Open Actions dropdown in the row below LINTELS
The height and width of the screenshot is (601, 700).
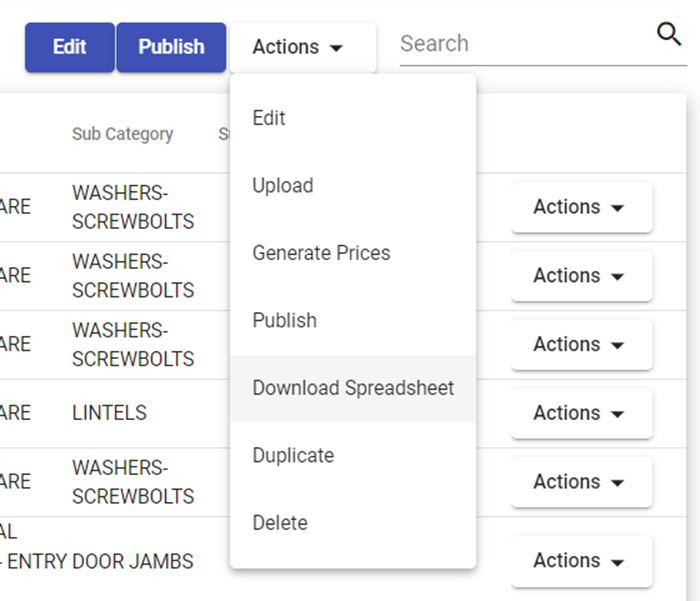click(x=581, y=482)
